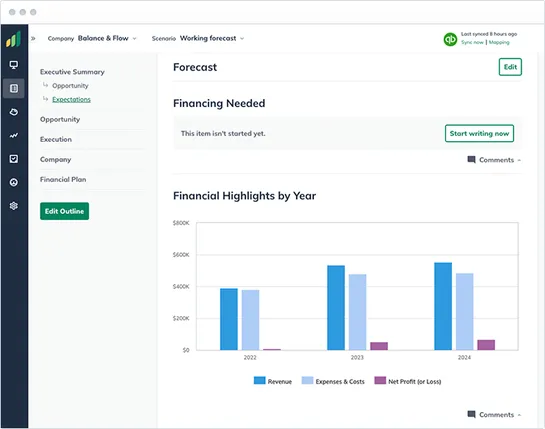Expand Comments under Financing Needed
545x429 pixels.
[x=494, y=160]
